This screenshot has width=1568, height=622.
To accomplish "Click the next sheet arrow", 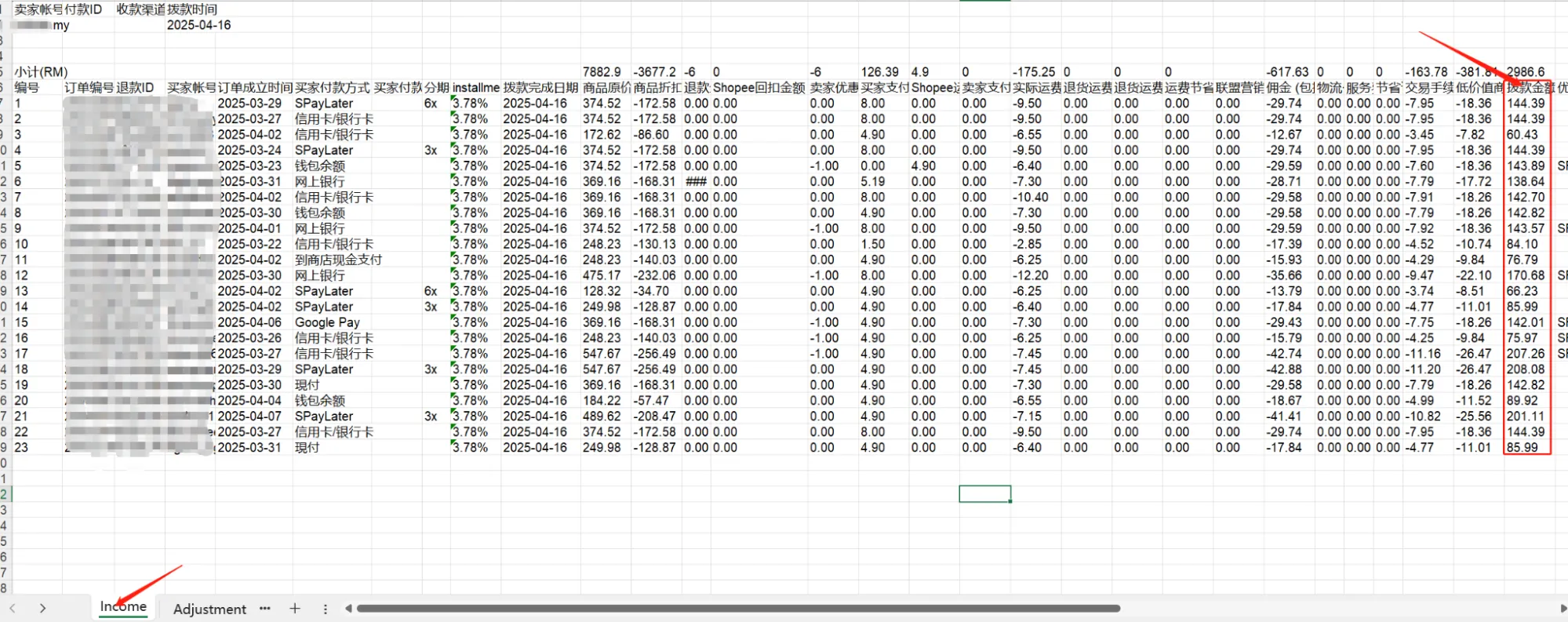I will [42, 609].
